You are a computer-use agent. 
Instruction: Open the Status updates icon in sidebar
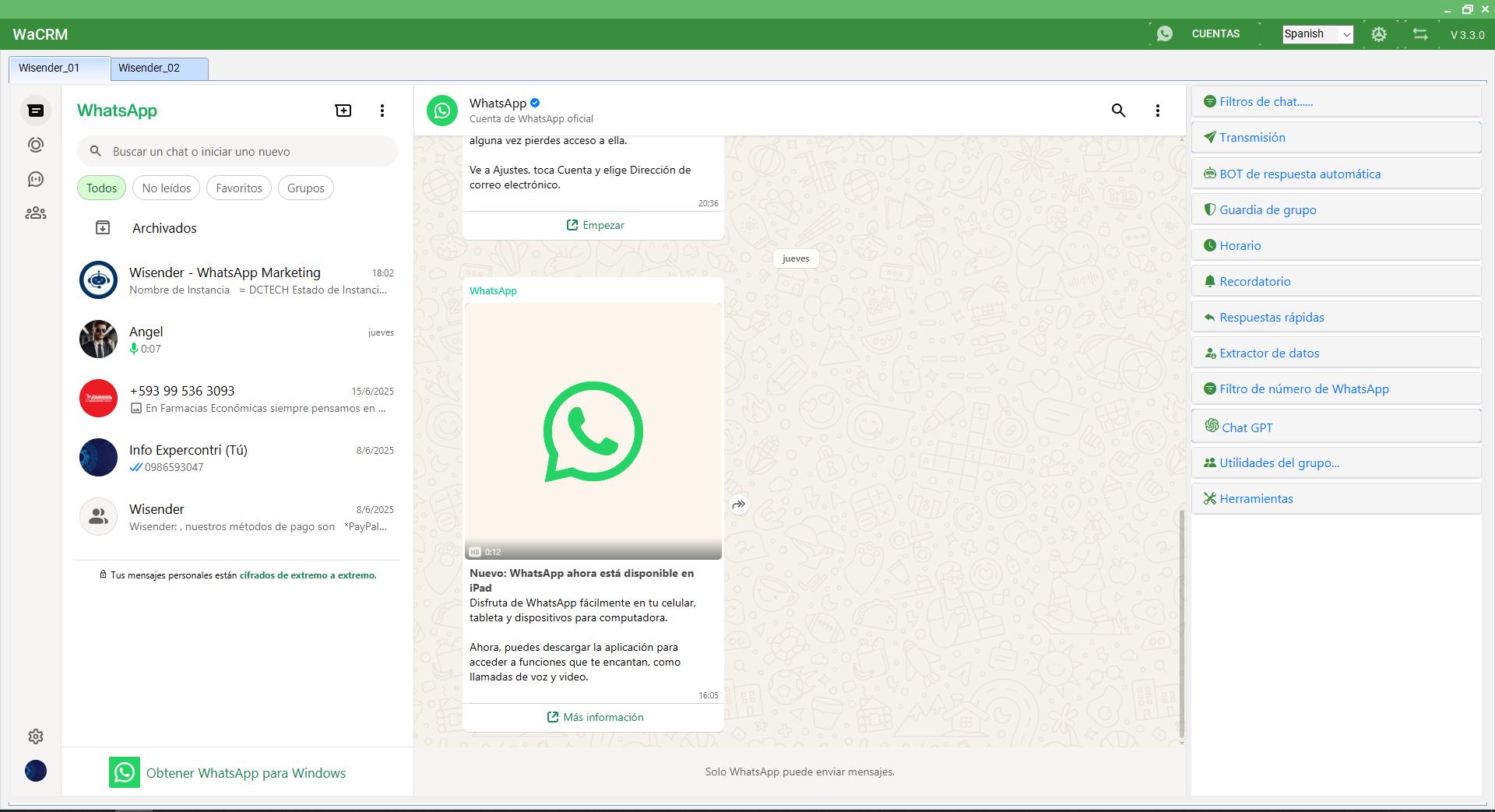point(36,145)
